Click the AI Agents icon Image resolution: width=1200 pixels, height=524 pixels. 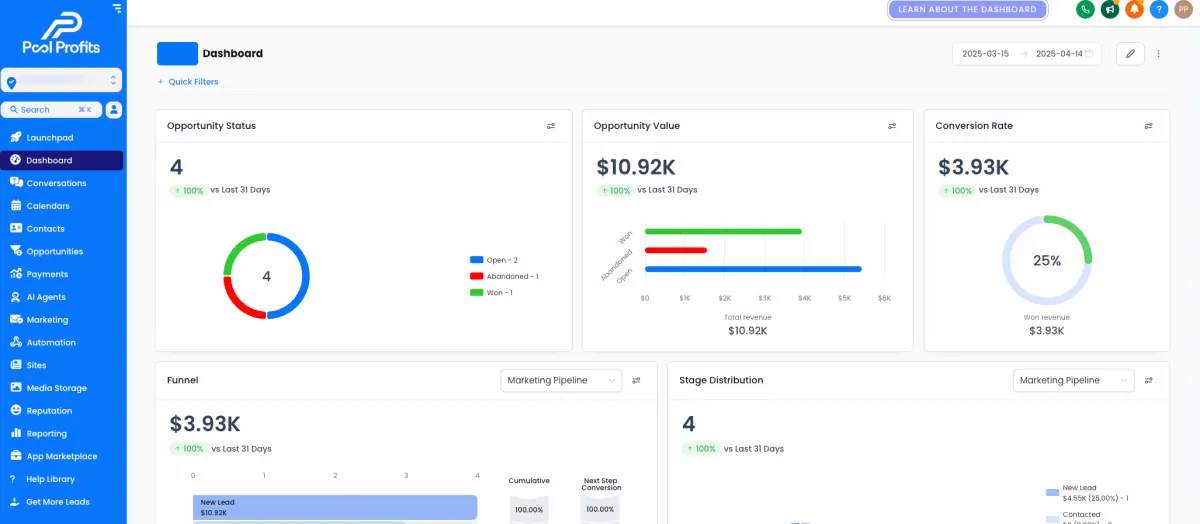coord(16,297)
